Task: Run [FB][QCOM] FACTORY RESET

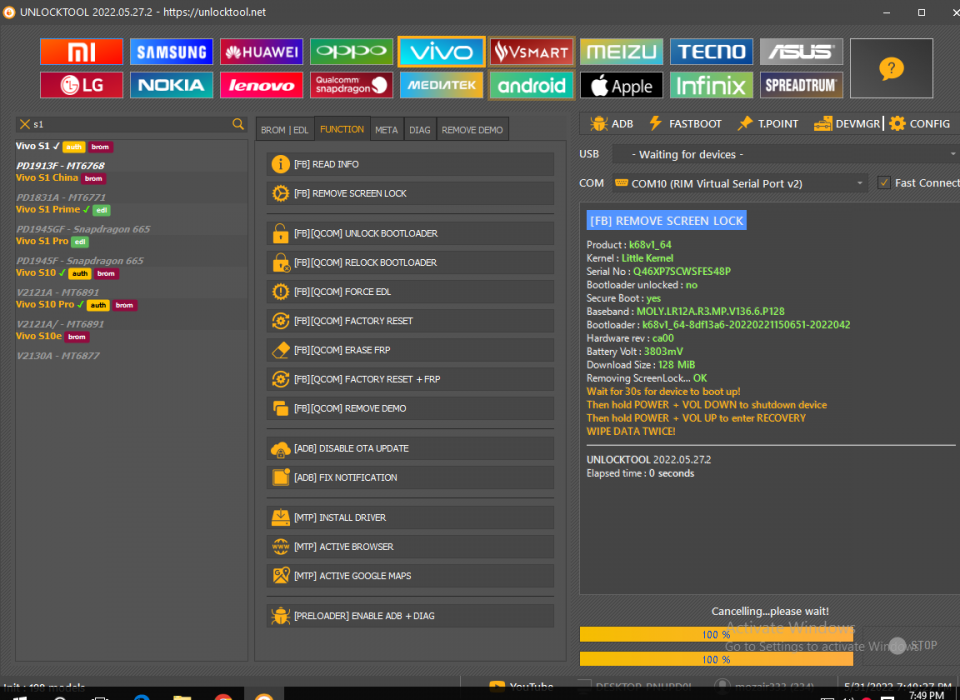Action: coord(410,321)
